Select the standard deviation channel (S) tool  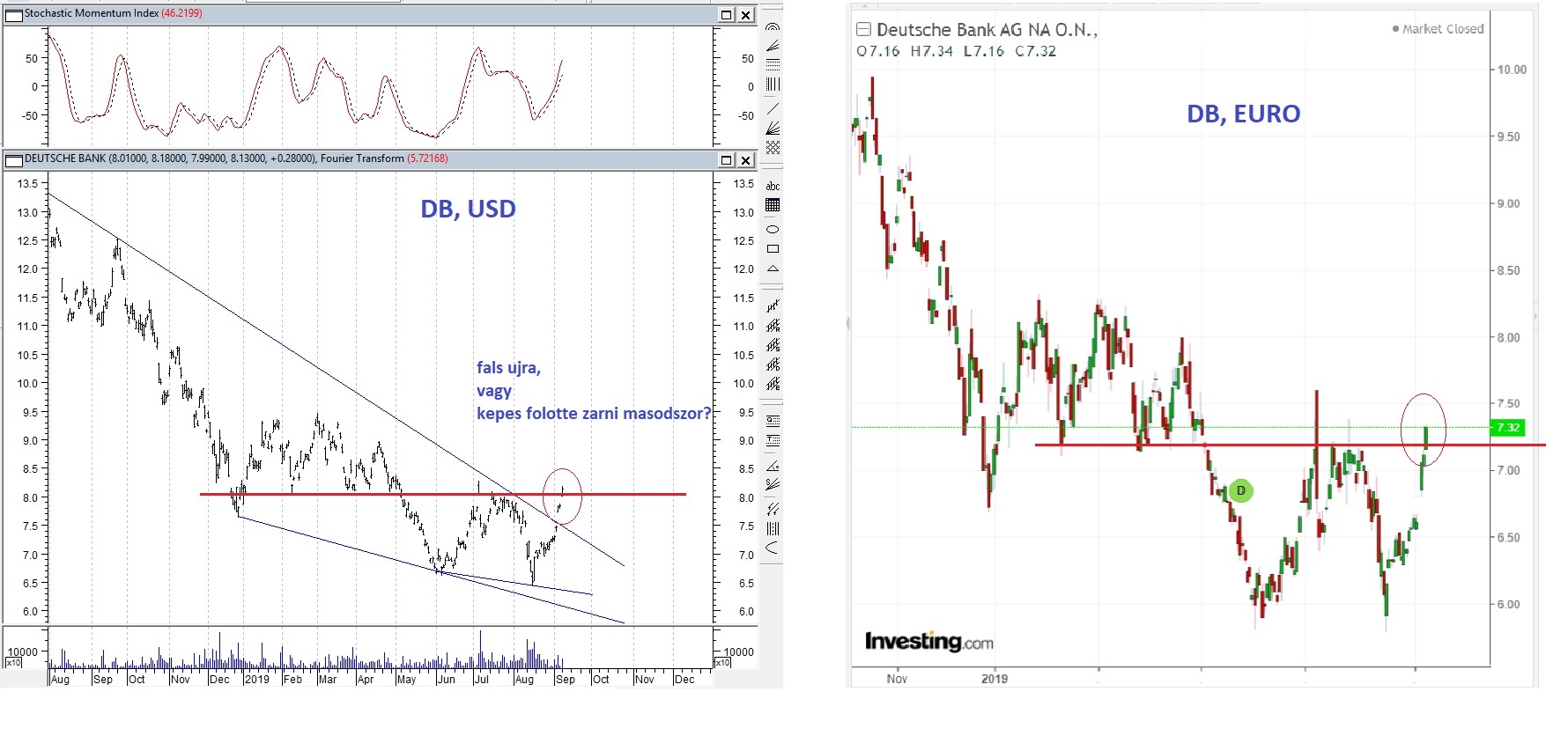pyautogui.click(x=773, y=345)
